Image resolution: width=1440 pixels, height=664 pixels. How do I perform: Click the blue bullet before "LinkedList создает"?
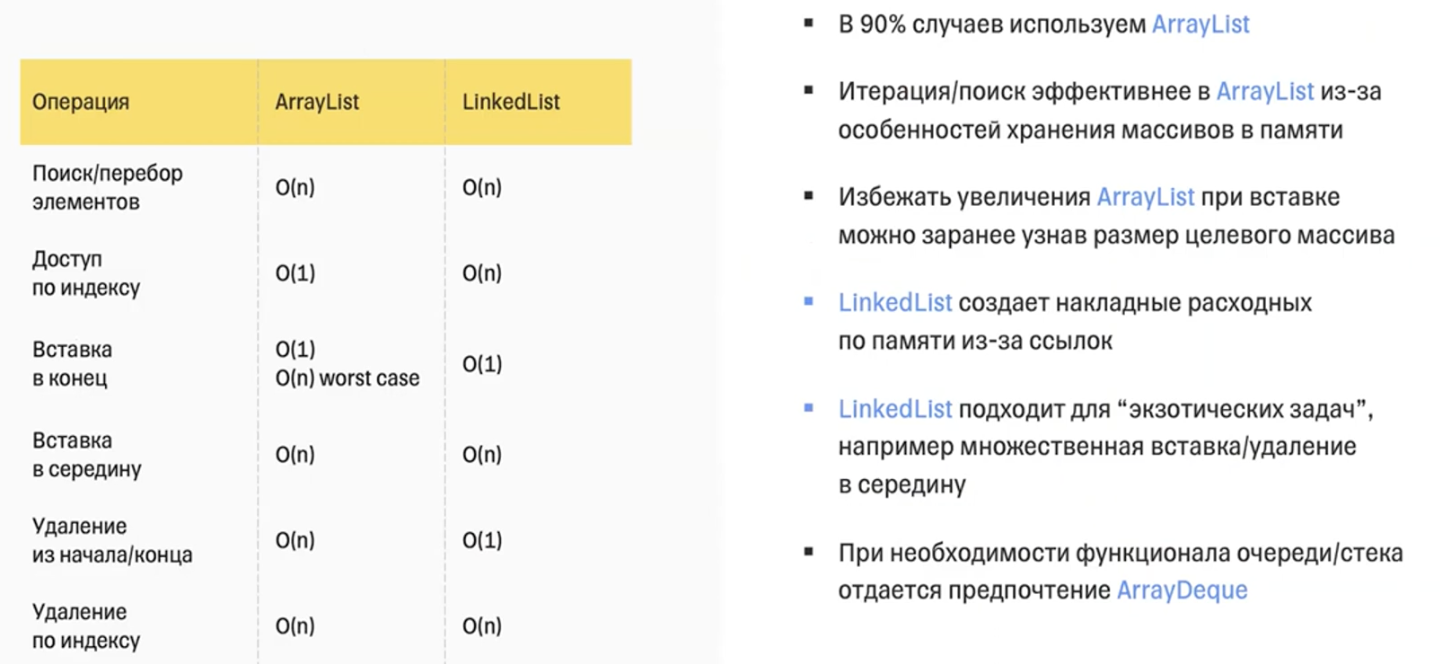809,302
